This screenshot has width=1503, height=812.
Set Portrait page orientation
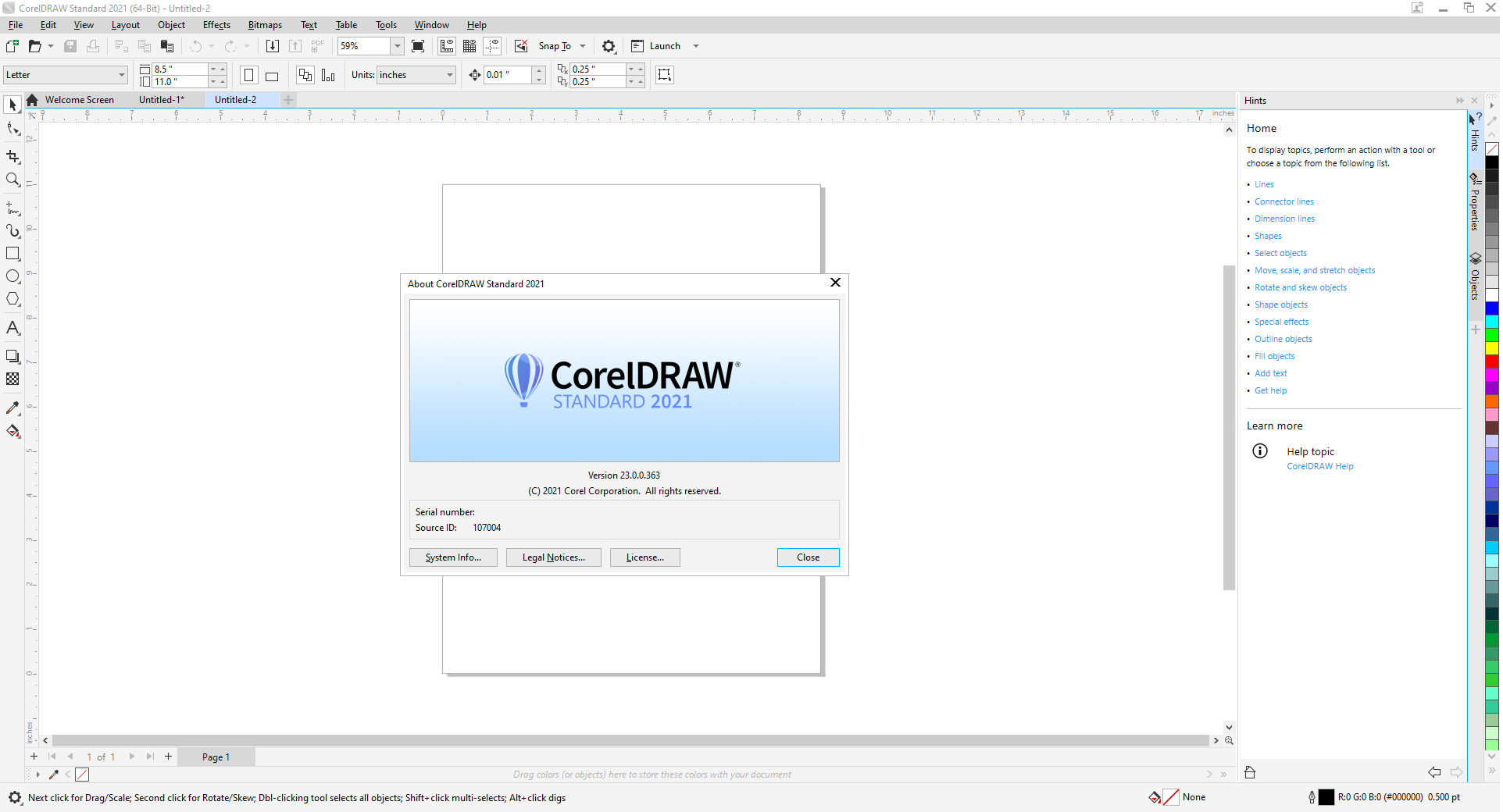pos(249,75)
